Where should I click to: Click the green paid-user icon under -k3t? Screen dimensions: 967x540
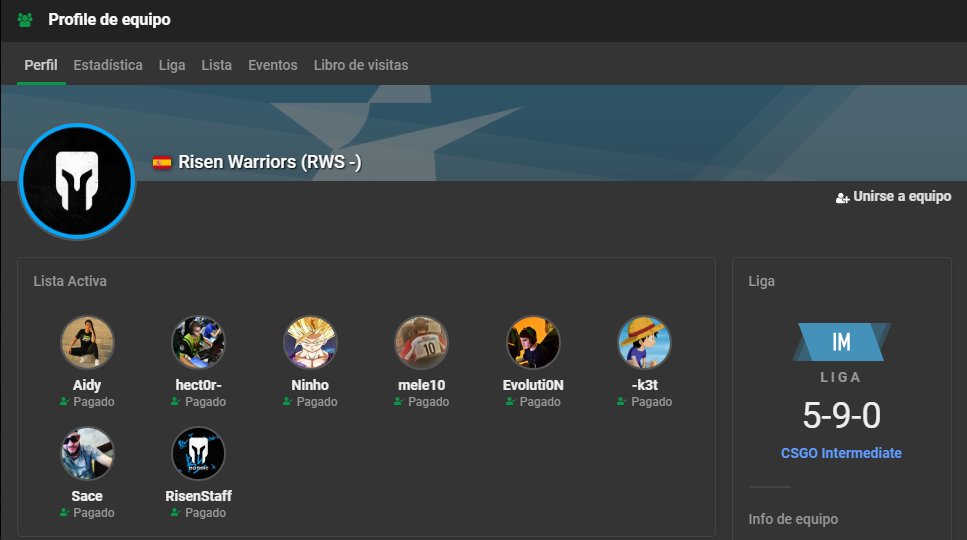pos(622,402)
